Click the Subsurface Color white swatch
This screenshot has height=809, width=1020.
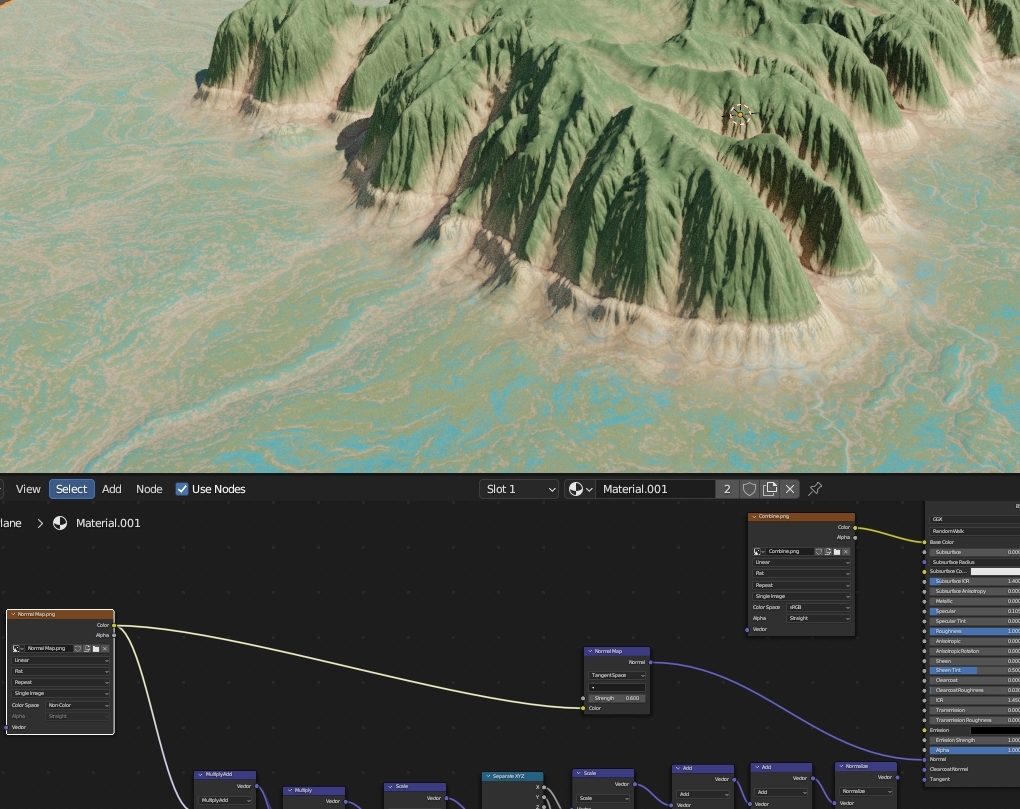(x=995, y=571)
